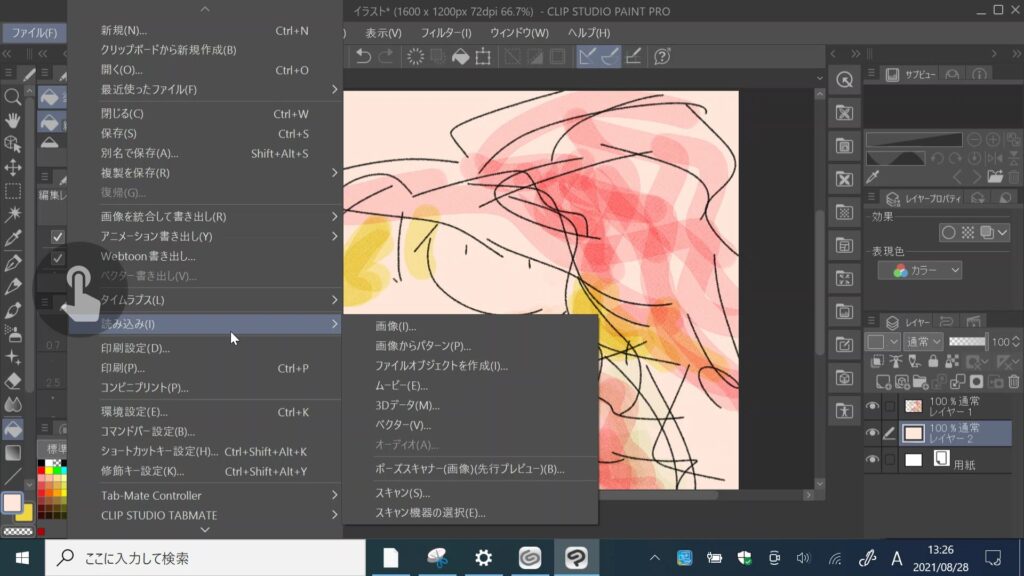
Task: Hide layer レイヤー 1 with eye icon
Action: click(x=872, y=406)
